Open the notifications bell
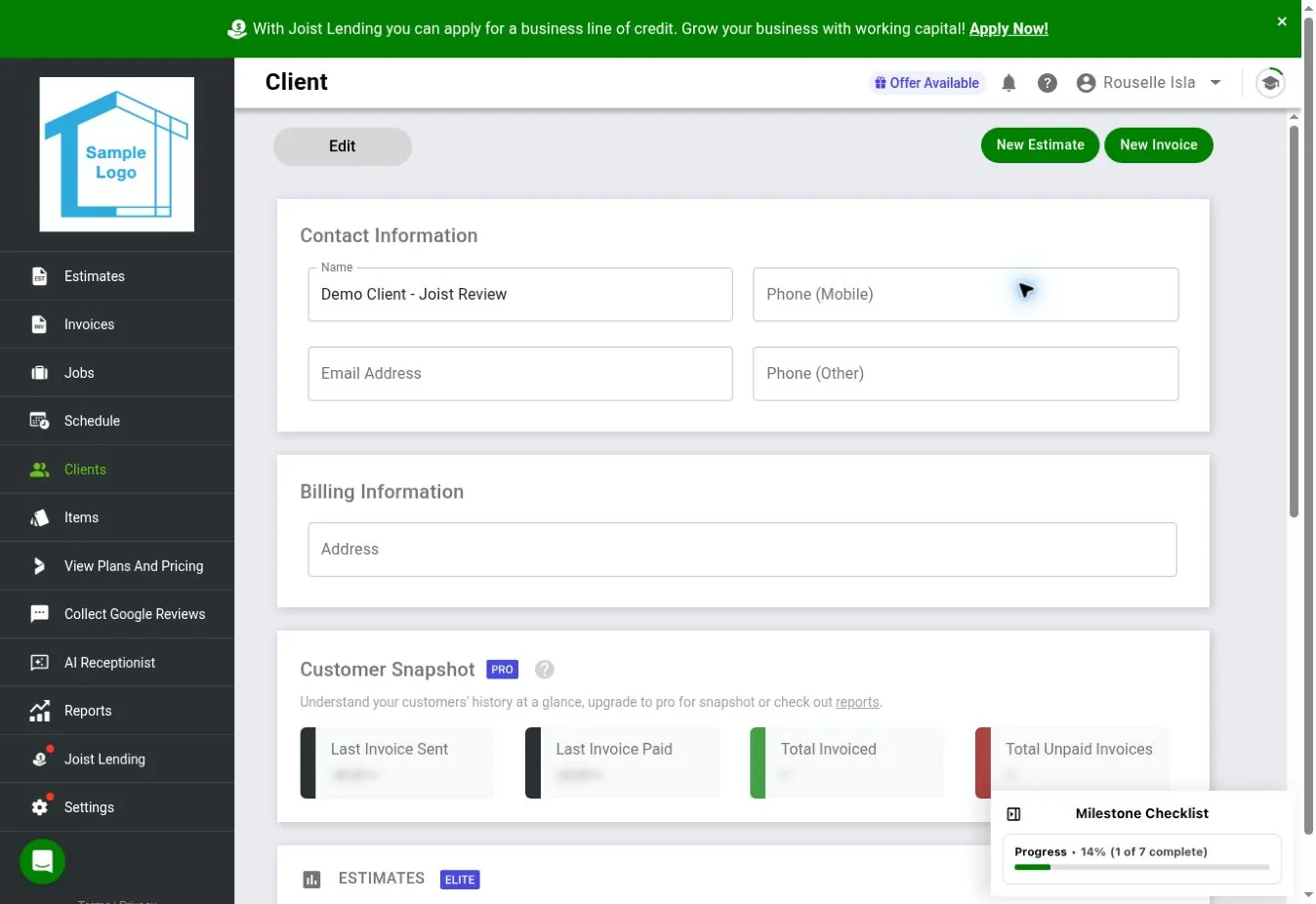This screenshot has width=1316, height=904. pyautogui.click(x=1008, y=83)
